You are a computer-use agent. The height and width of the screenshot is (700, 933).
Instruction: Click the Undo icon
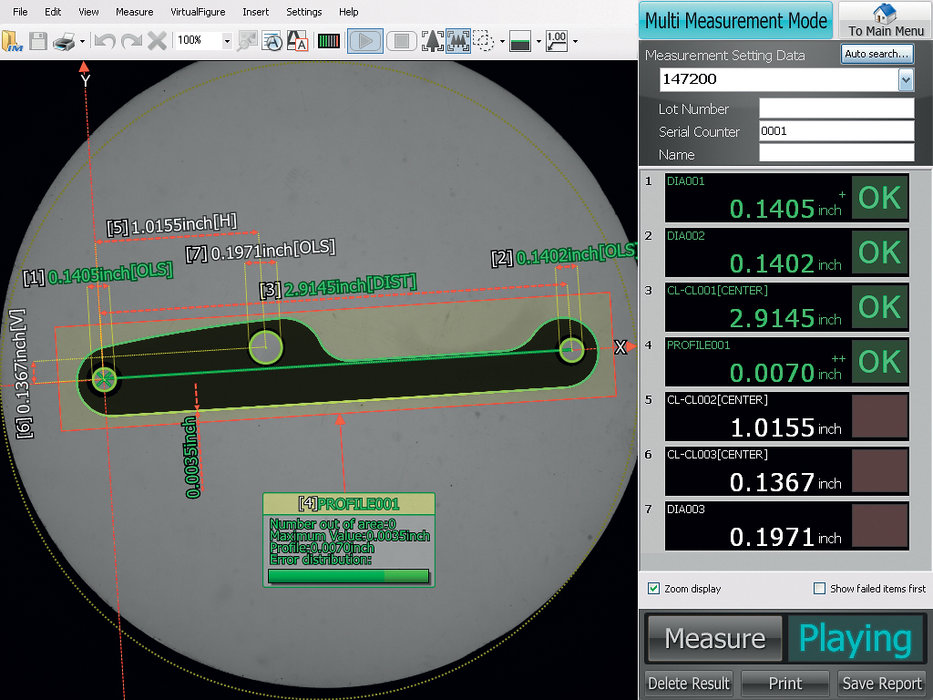[103, 41]
